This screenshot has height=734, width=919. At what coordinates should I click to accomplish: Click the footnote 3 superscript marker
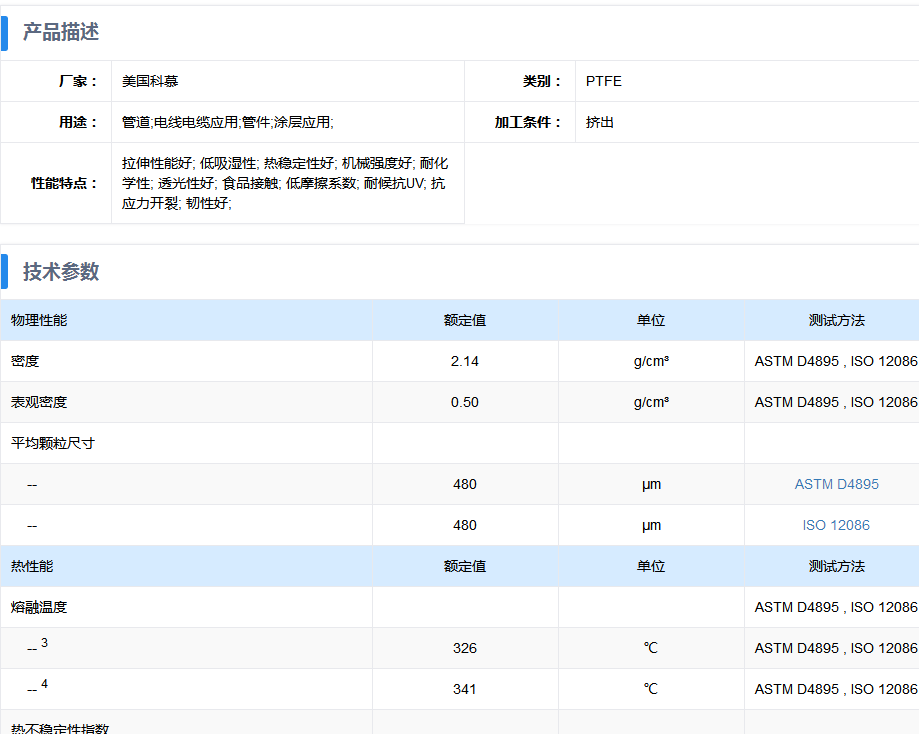44,643
